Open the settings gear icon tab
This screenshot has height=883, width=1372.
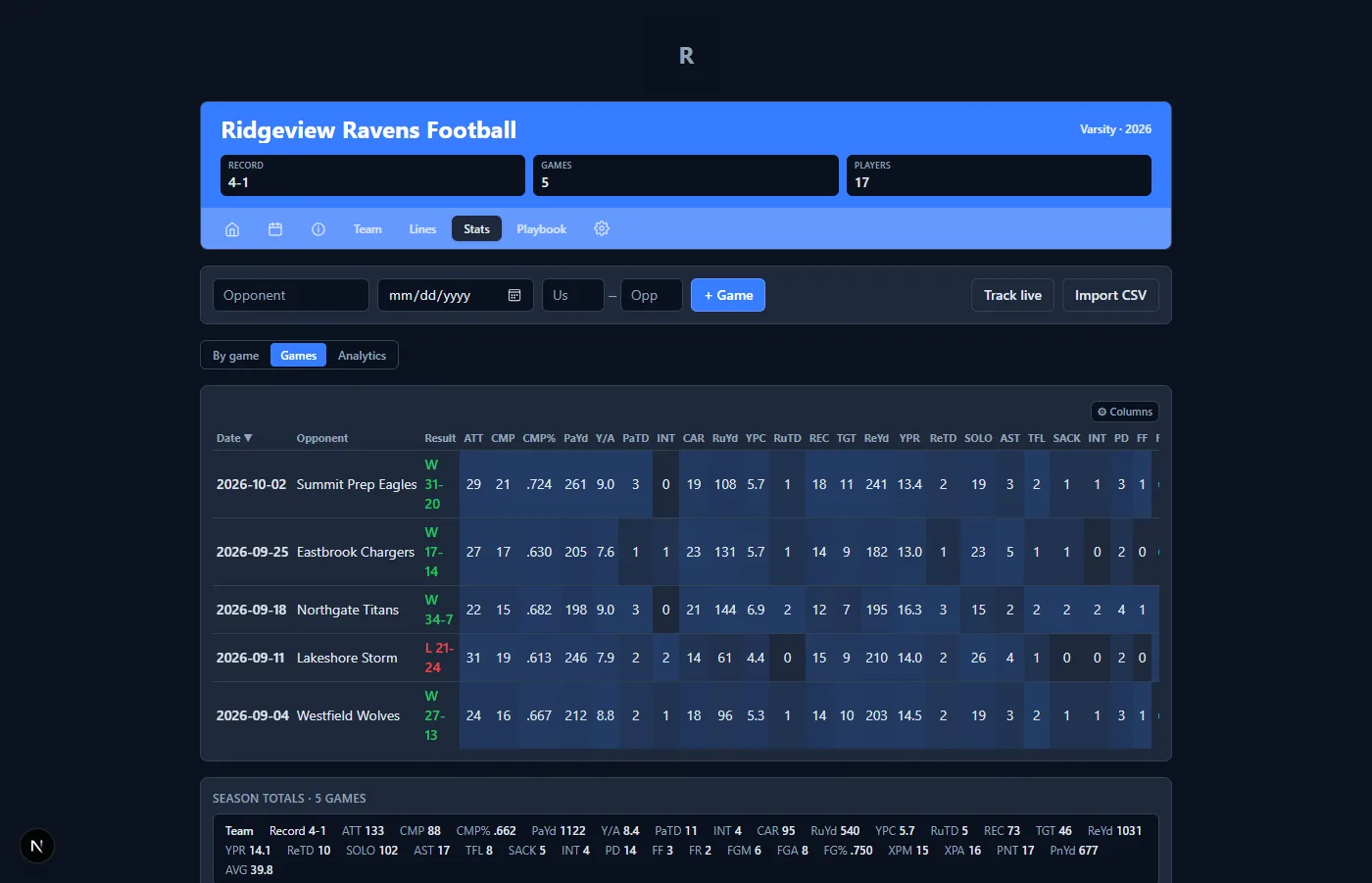point(602,228)
